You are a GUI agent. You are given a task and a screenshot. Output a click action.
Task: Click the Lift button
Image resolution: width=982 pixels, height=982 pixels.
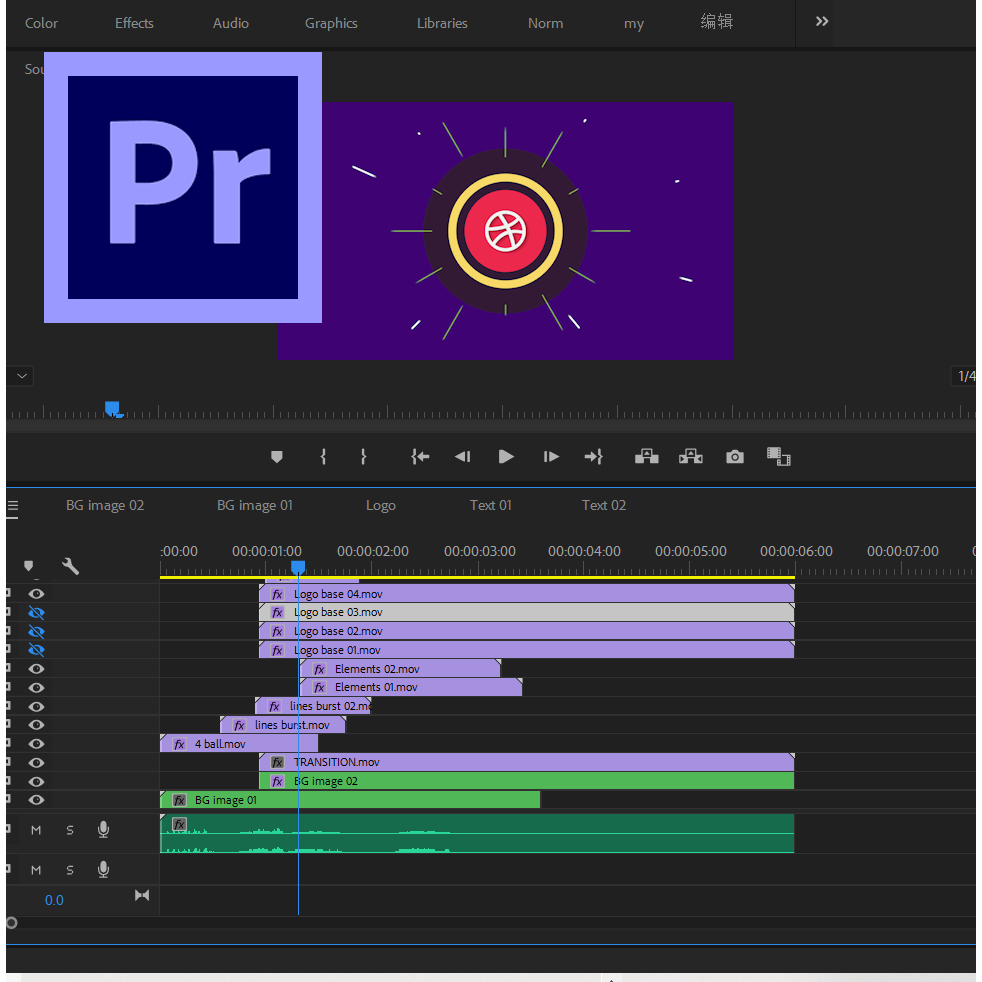click(x=646, y=457)
